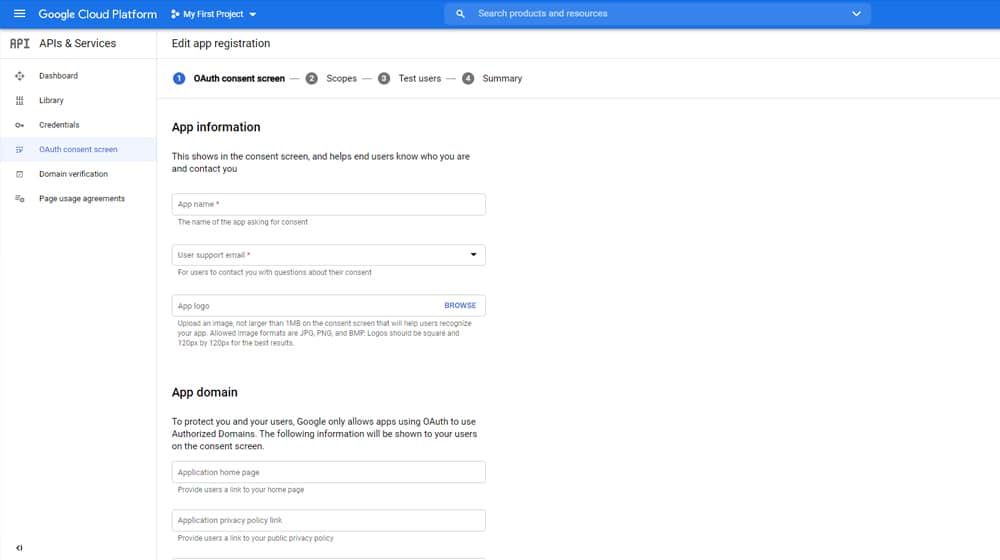Click the Credentials key icon

pos(19,125)
